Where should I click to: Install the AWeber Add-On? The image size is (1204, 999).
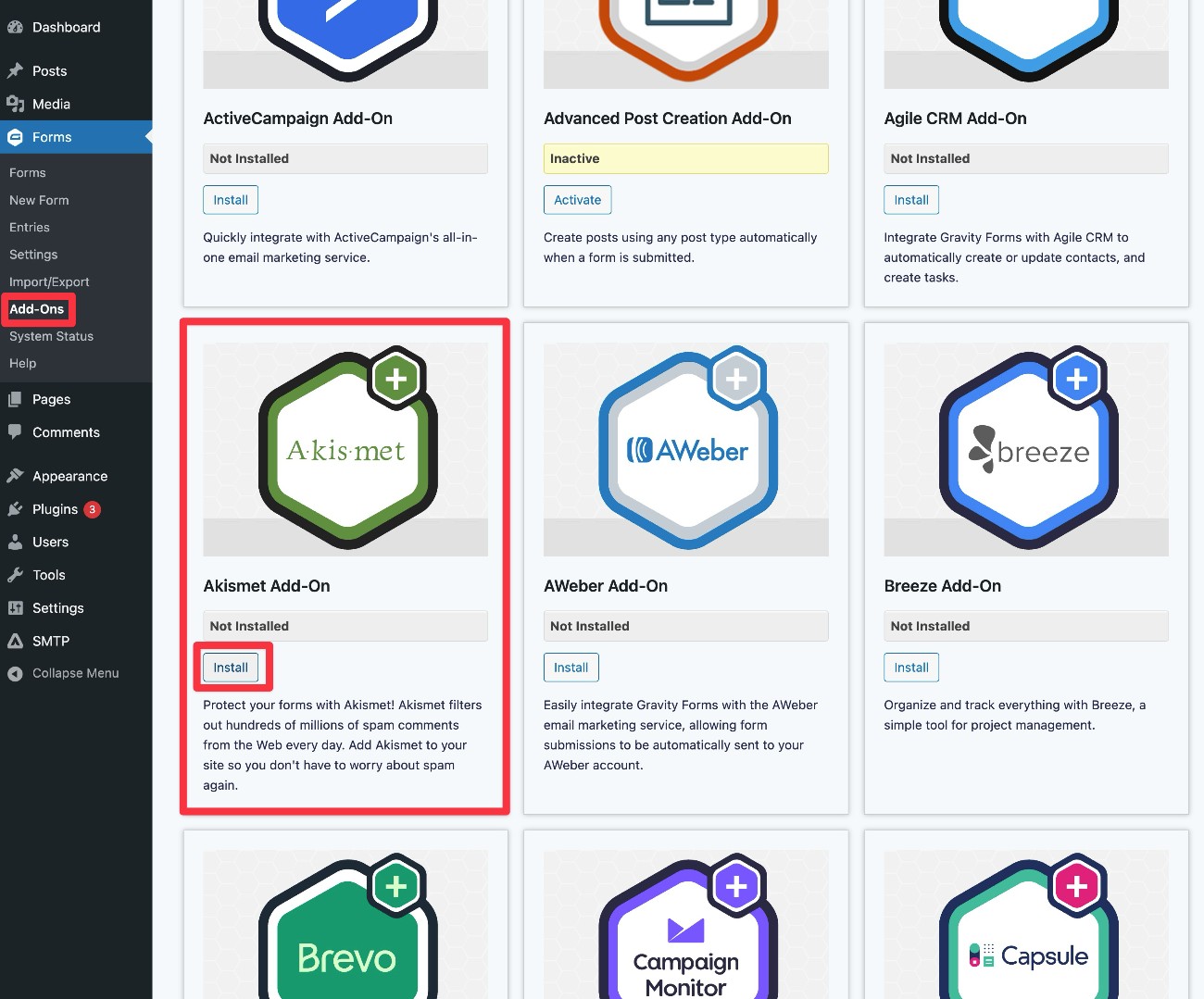pyautogui.click(x=571, y=667)
